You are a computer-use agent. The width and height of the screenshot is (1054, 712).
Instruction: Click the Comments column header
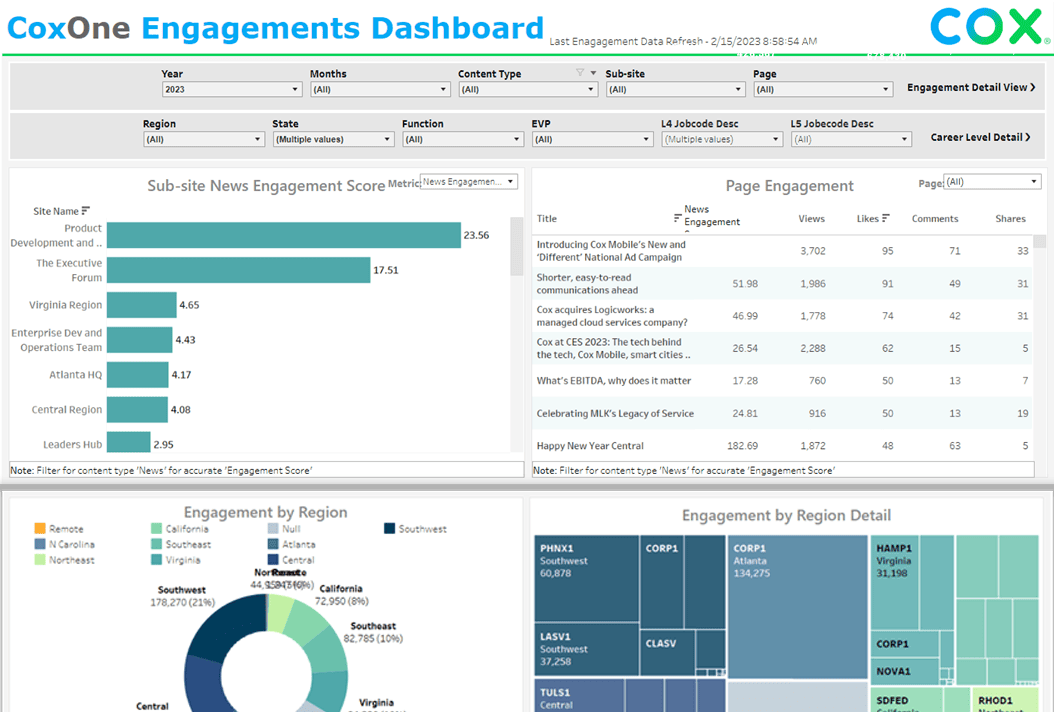coord(934,219)
